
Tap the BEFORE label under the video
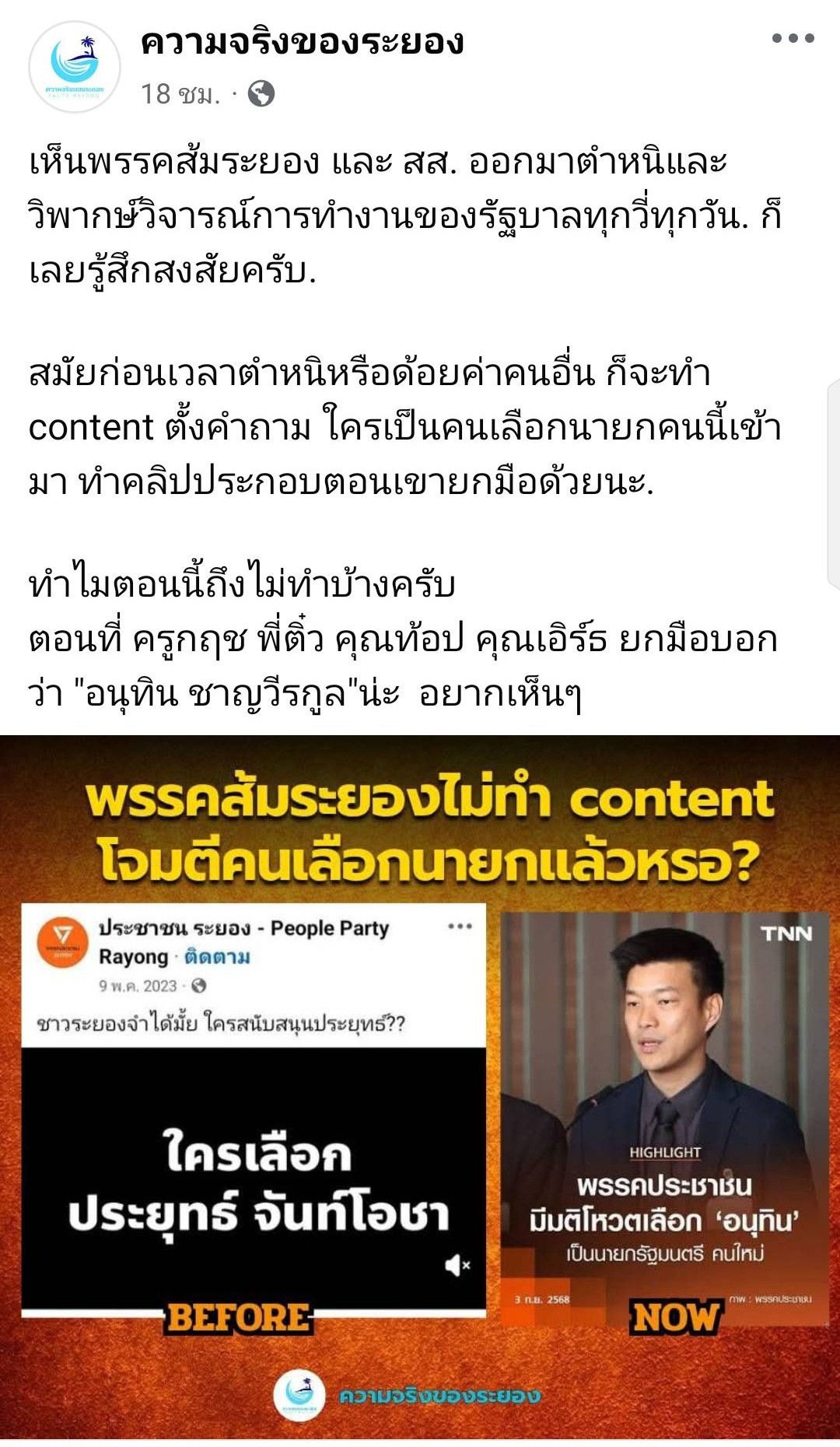pos(238,1319)
